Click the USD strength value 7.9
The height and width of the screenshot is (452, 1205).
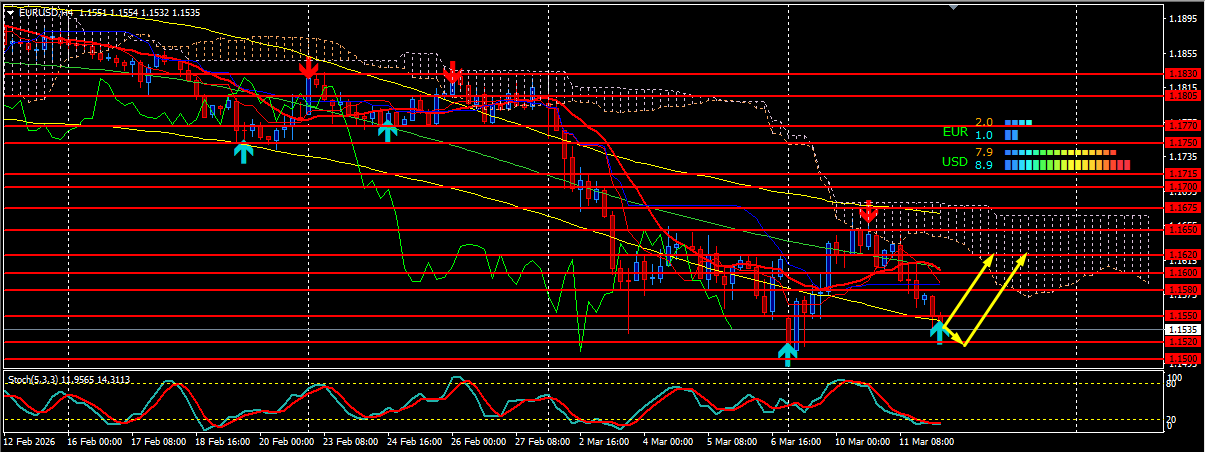[x=984, y=152]
